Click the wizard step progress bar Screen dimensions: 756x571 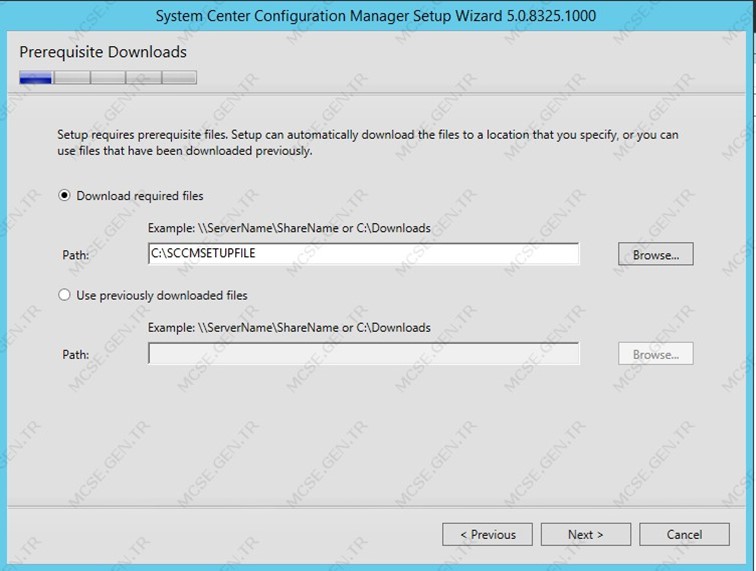click(x=108, y=77)
